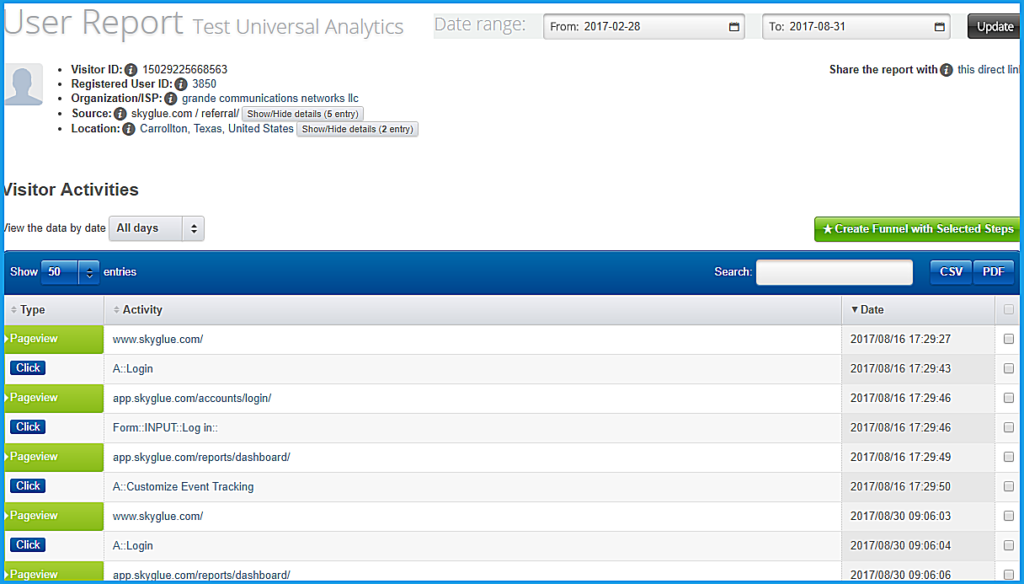Click the info icon next to Organization/ISP
Screen dimensions: 1024x584
(x=170, y=99)
